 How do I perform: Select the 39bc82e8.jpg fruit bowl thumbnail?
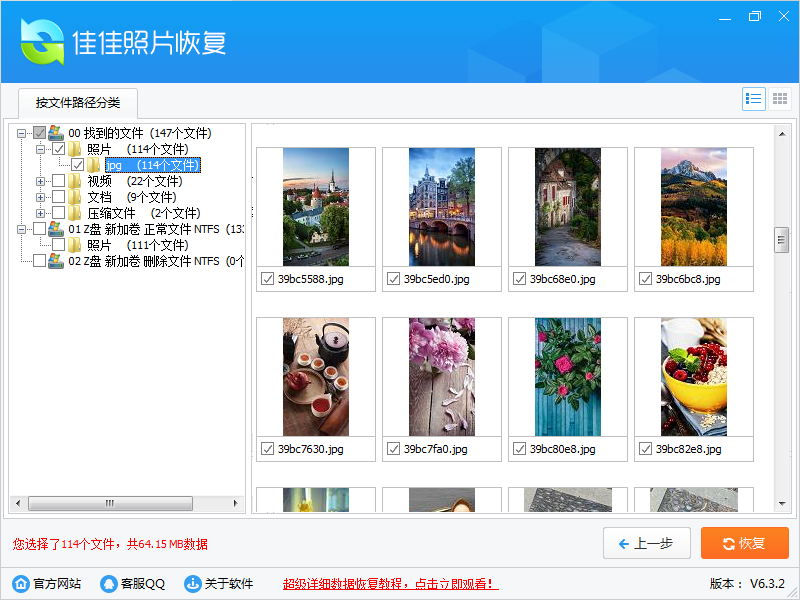694,377
